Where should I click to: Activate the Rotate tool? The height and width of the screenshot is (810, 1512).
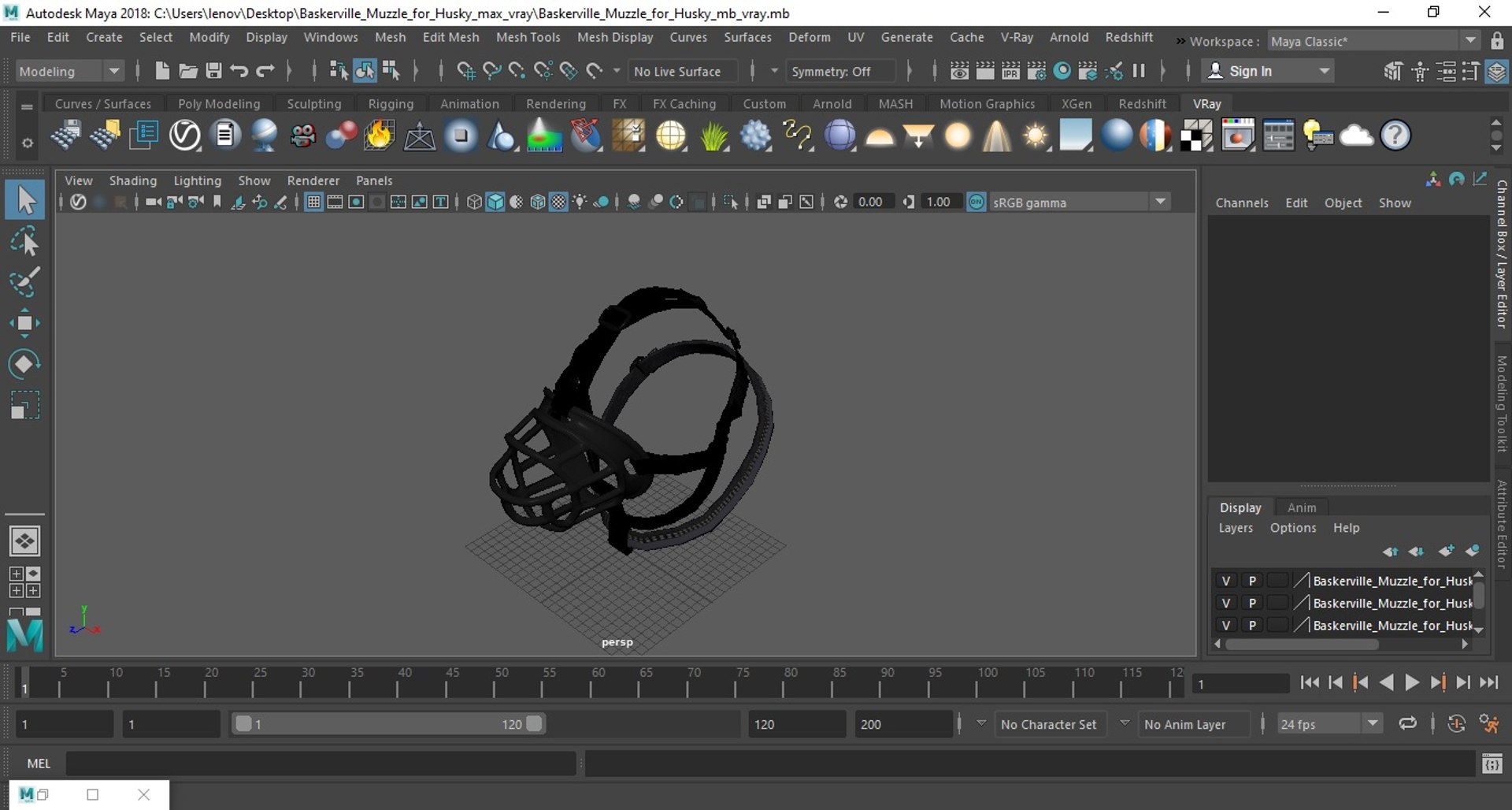pos(24,364)
